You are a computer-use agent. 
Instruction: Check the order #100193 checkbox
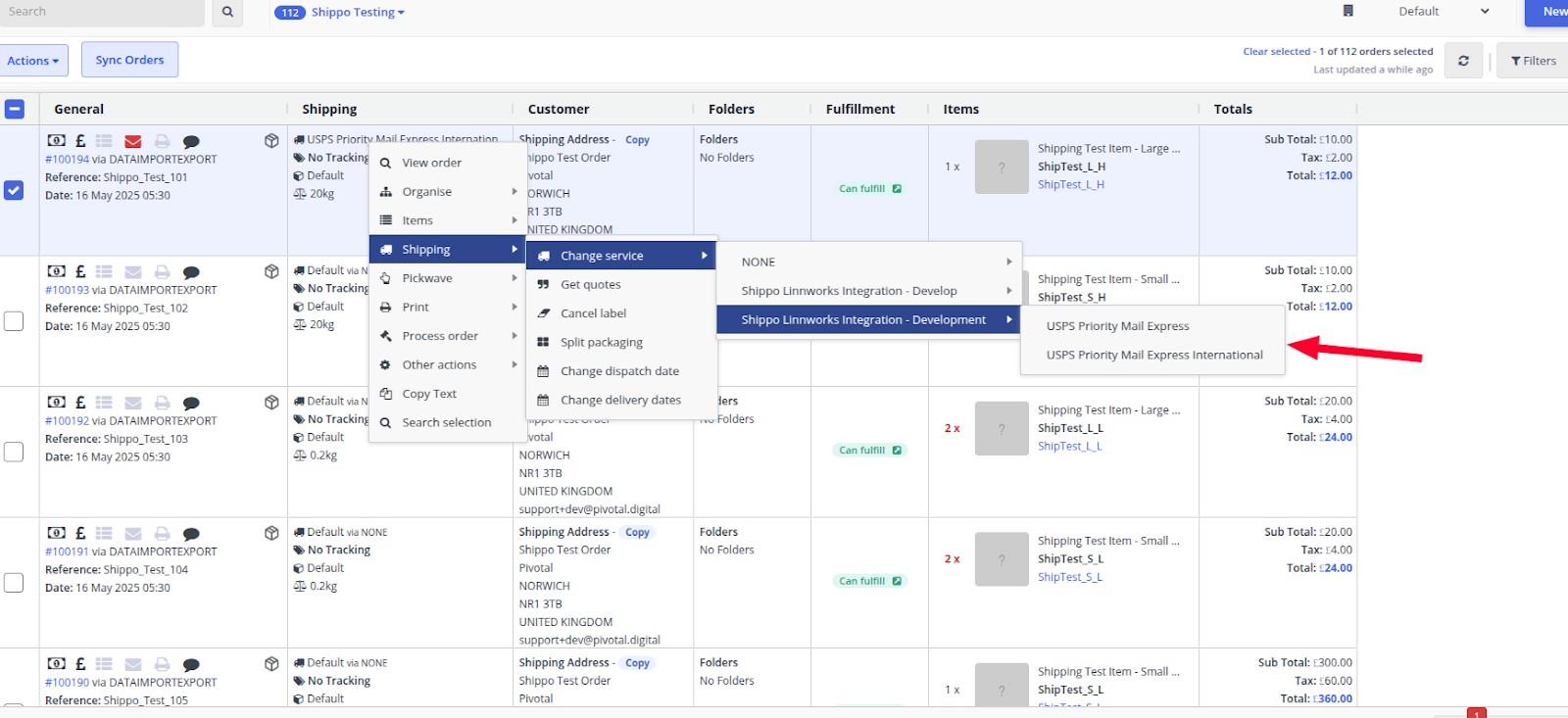[x=14, y=321]
